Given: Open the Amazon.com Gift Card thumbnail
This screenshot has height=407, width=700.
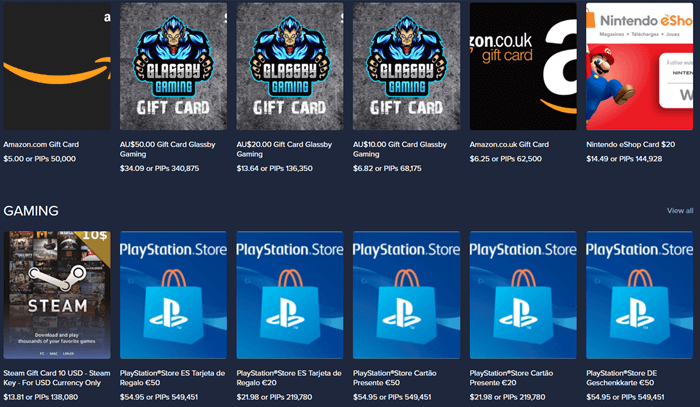Looking at the screenshot, I should pos(57,66).
